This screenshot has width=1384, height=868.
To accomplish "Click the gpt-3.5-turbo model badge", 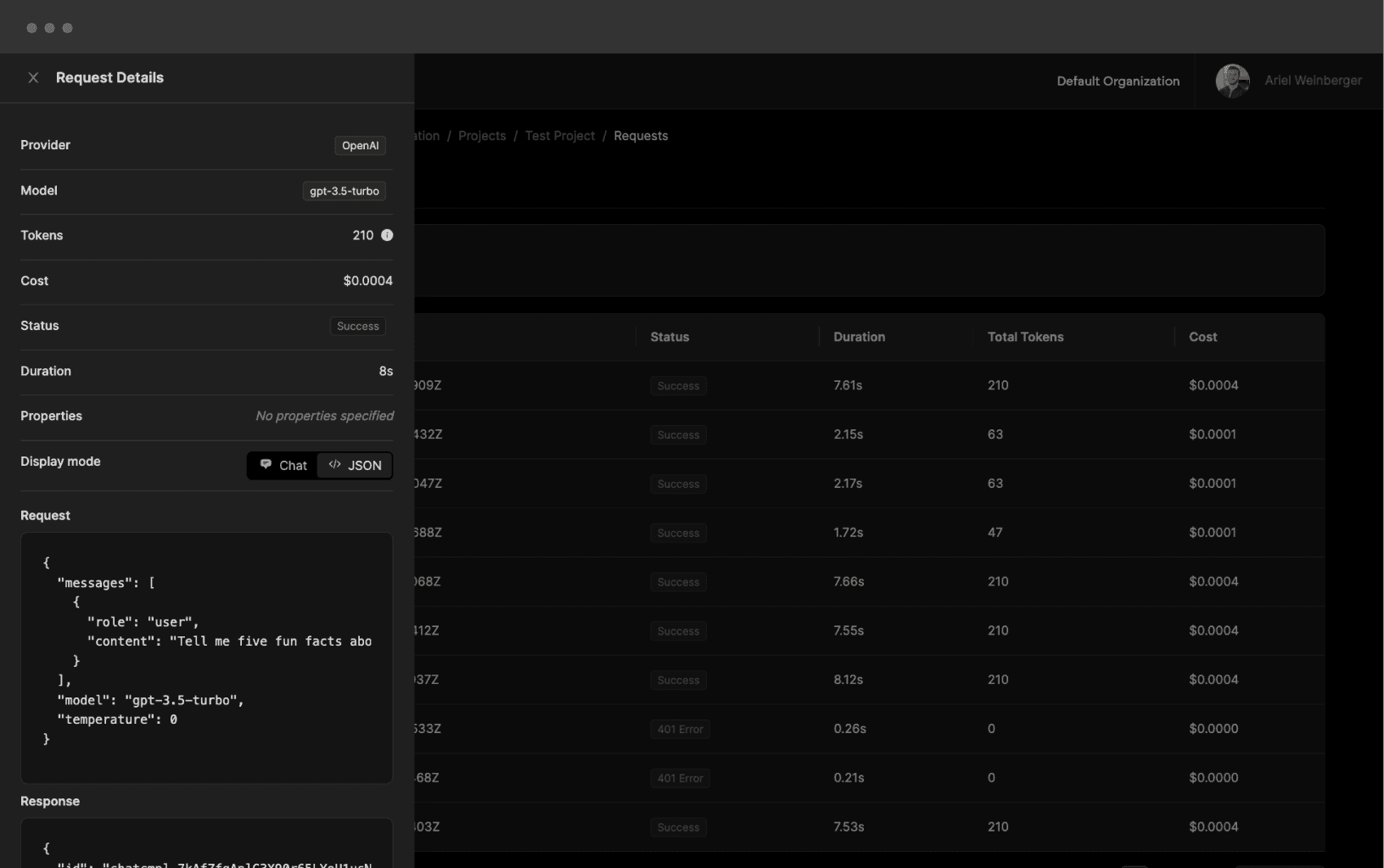I will 344,191.
